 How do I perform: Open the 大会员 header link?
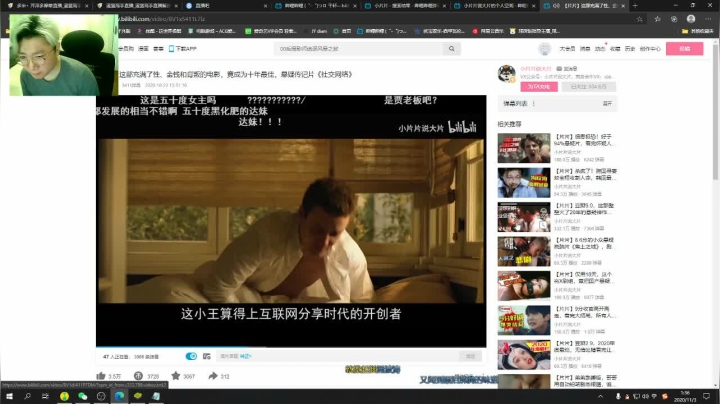click(x=567, y=49)
